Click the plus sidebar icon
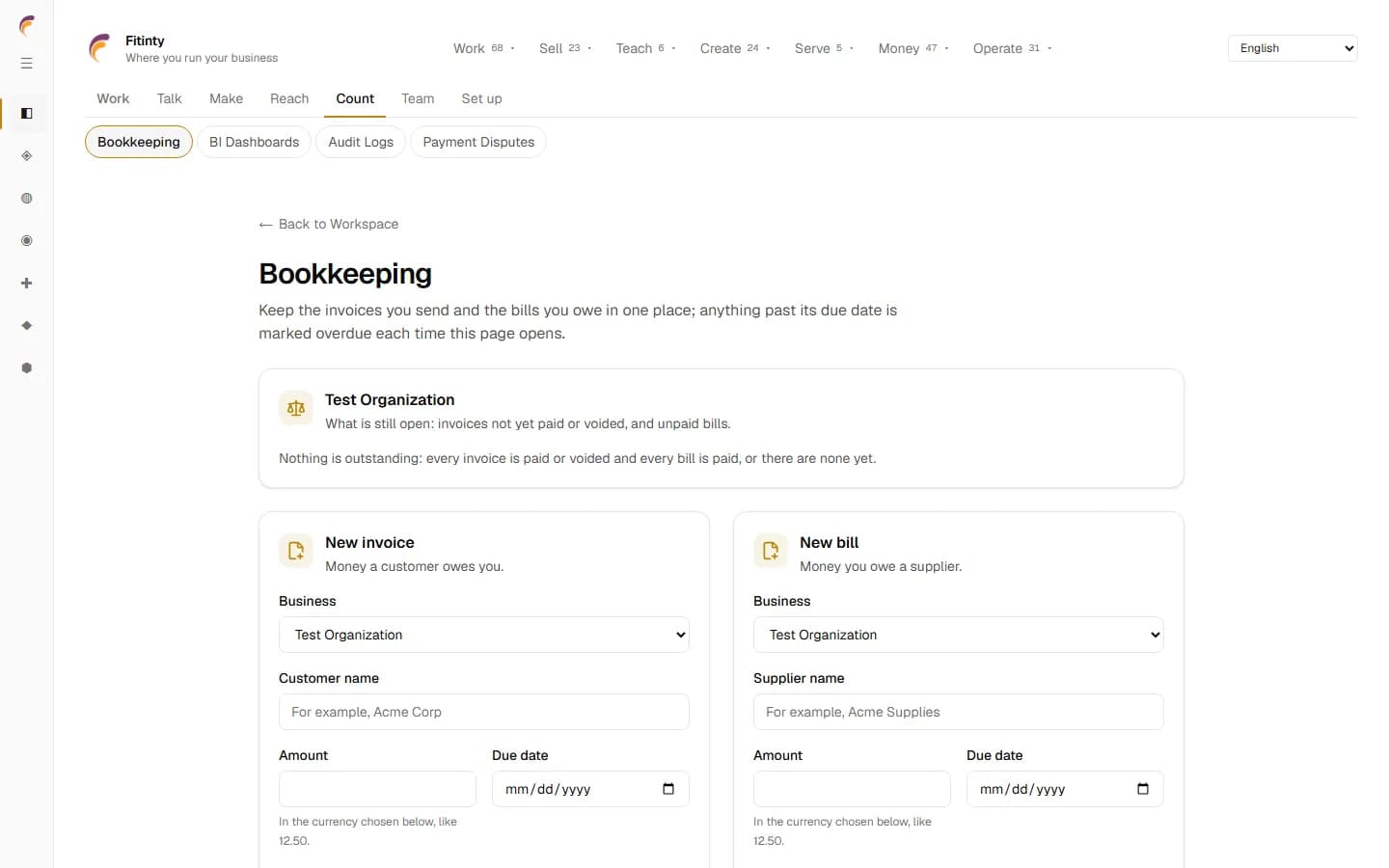This screenshot has width=1389, height=868. (x=27, y=284)
